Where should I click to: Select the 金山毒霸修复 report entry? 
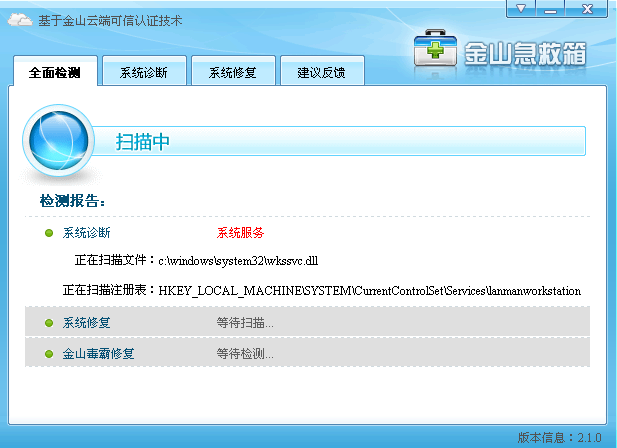(x=98, y=354)
